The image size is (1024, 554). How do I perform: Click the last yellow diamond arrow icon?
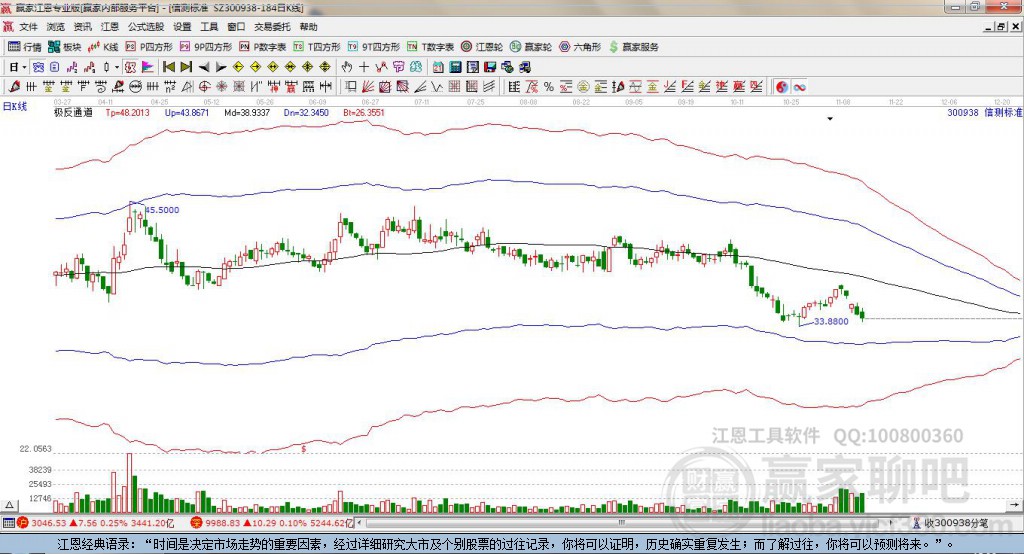325,67
